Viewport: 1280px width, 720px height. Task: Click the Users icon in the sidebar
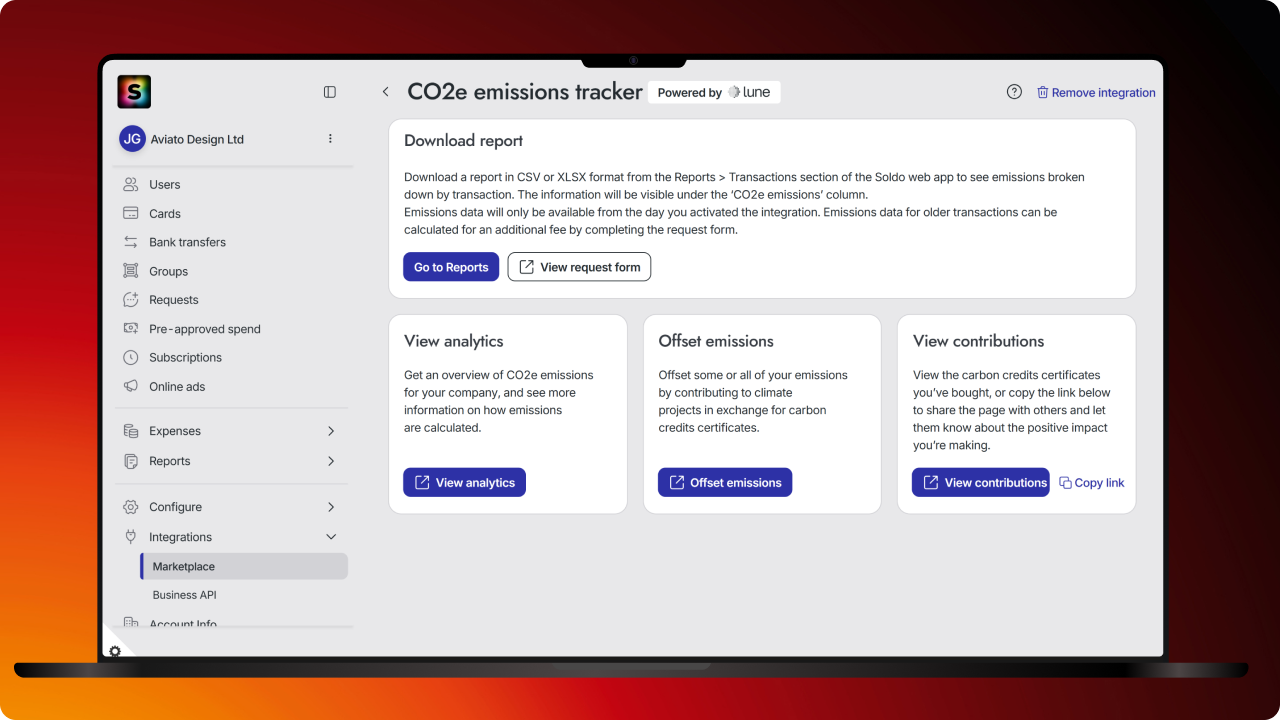(130, 185)
